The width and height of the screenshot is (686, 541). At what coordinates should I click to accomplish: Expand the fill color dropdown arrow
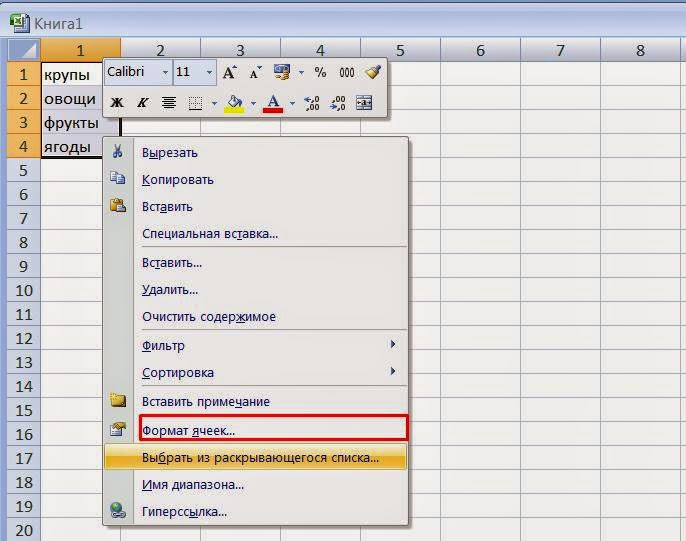(253, 103)
